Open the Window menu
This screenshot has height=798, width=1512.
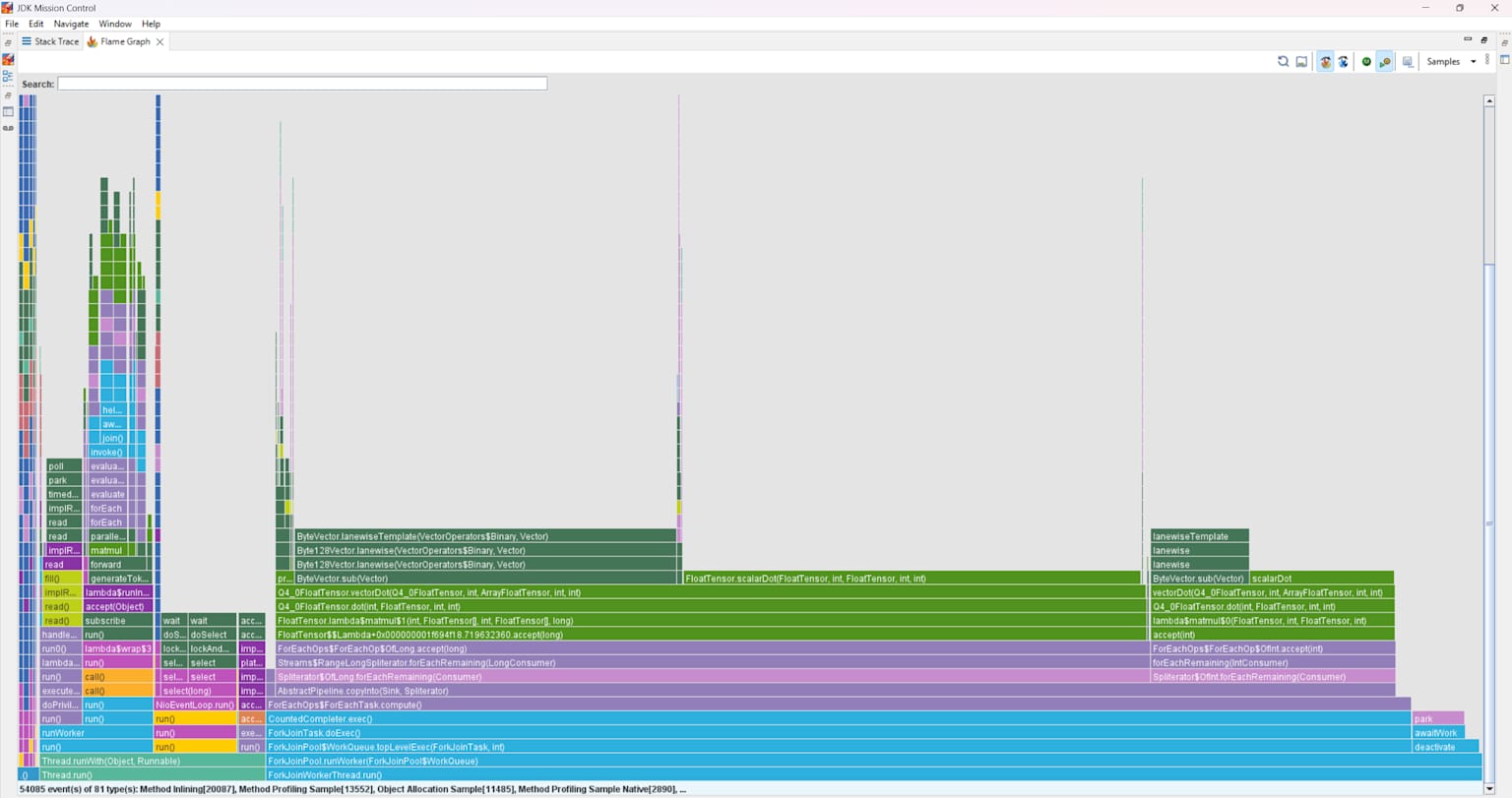[x=115, y=24]
